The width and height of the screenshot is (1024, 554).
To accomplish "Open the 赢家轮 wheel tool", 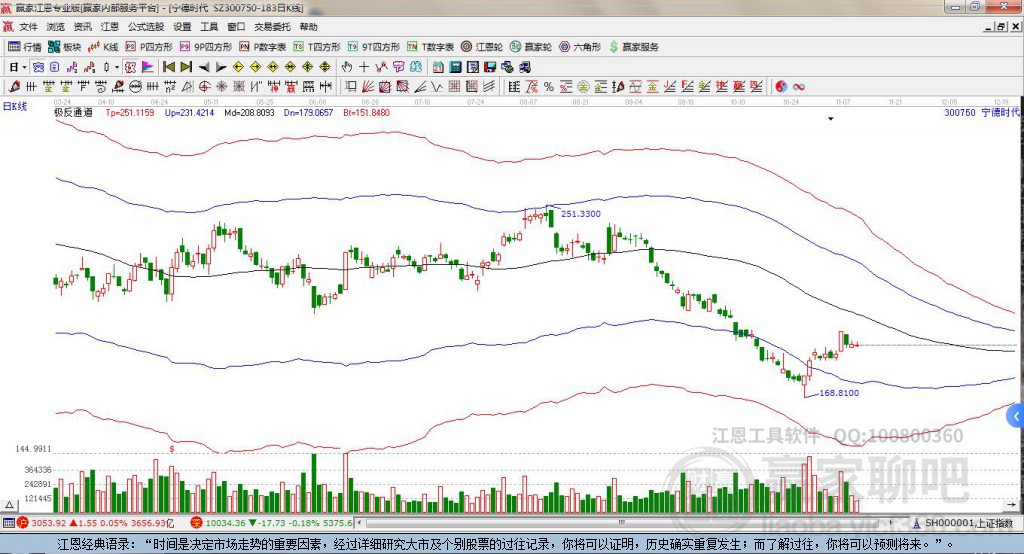I will coord(531,47).
